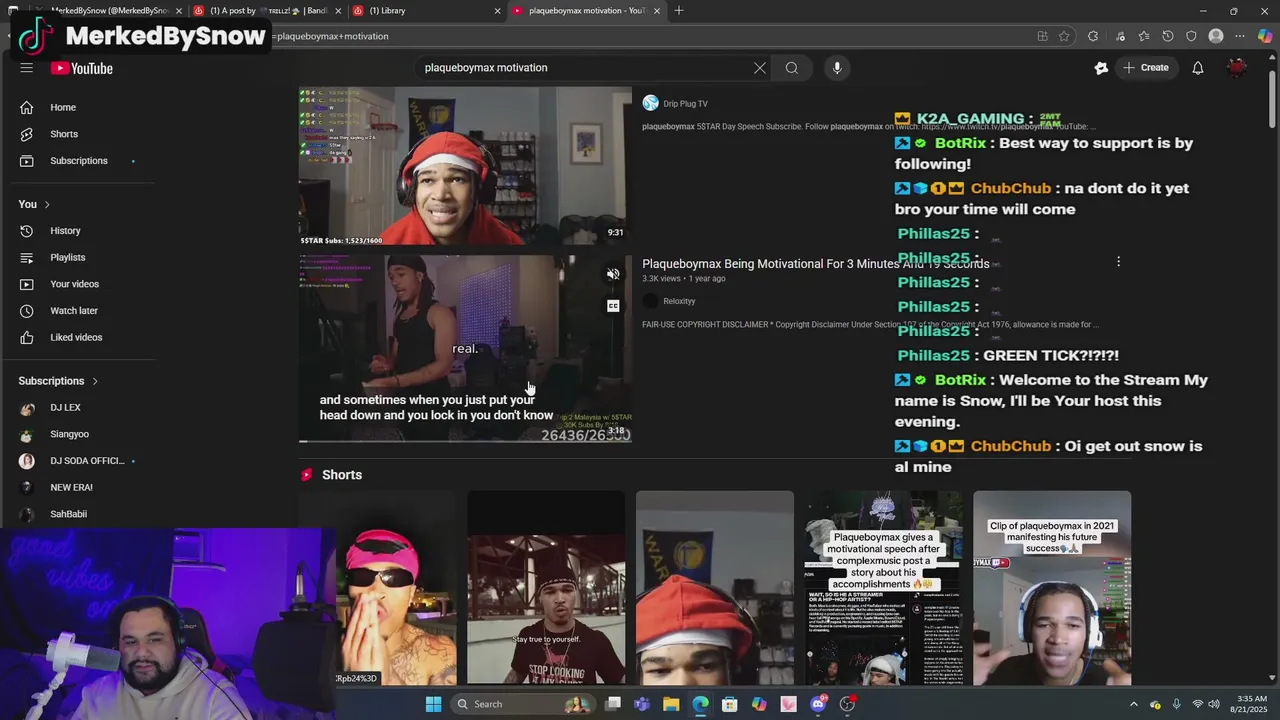Open the browser favorites list icon
This screenshot has width=1280, height=720.
pos(1143,36)
